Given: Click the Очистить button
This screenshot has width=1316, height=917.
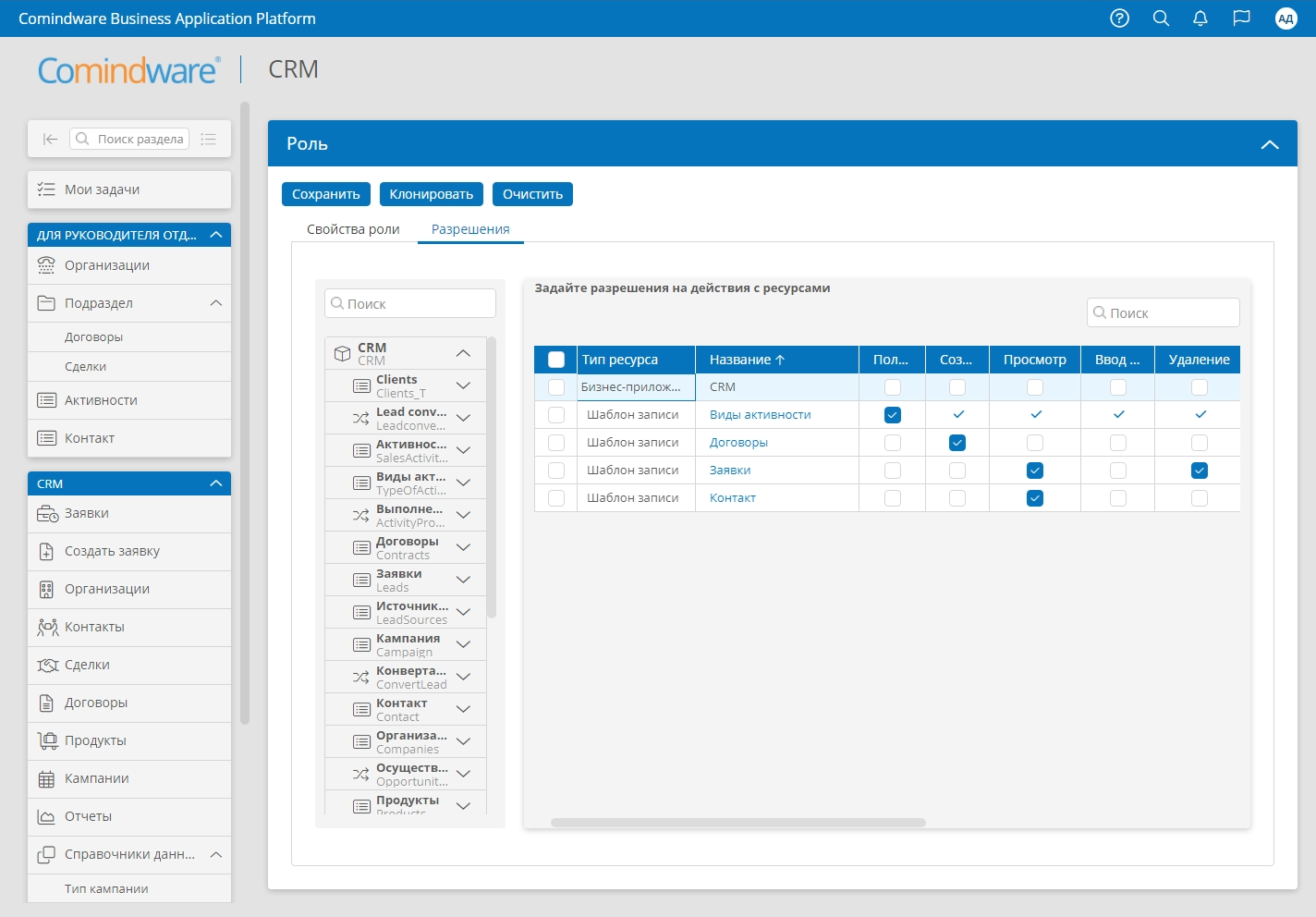Looking at the screenshot, I should point(532,194).
